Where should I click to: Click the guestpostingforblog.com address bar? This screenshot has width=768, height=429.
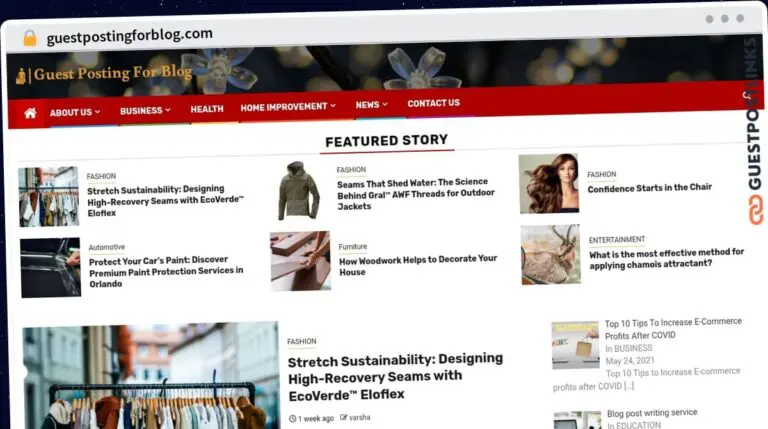(130, 35)
